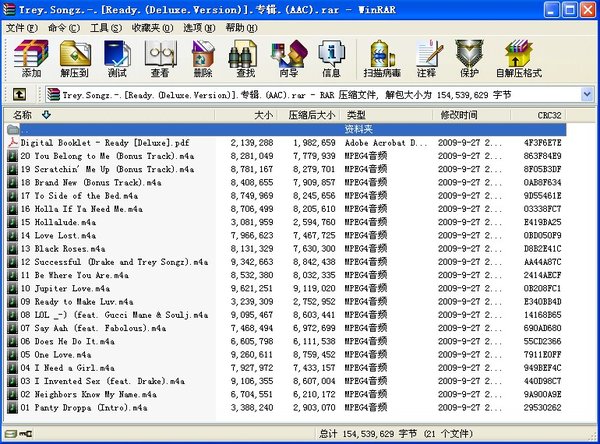Sort by the 修改时间 column header
The image size is (600, 444).
471,115
